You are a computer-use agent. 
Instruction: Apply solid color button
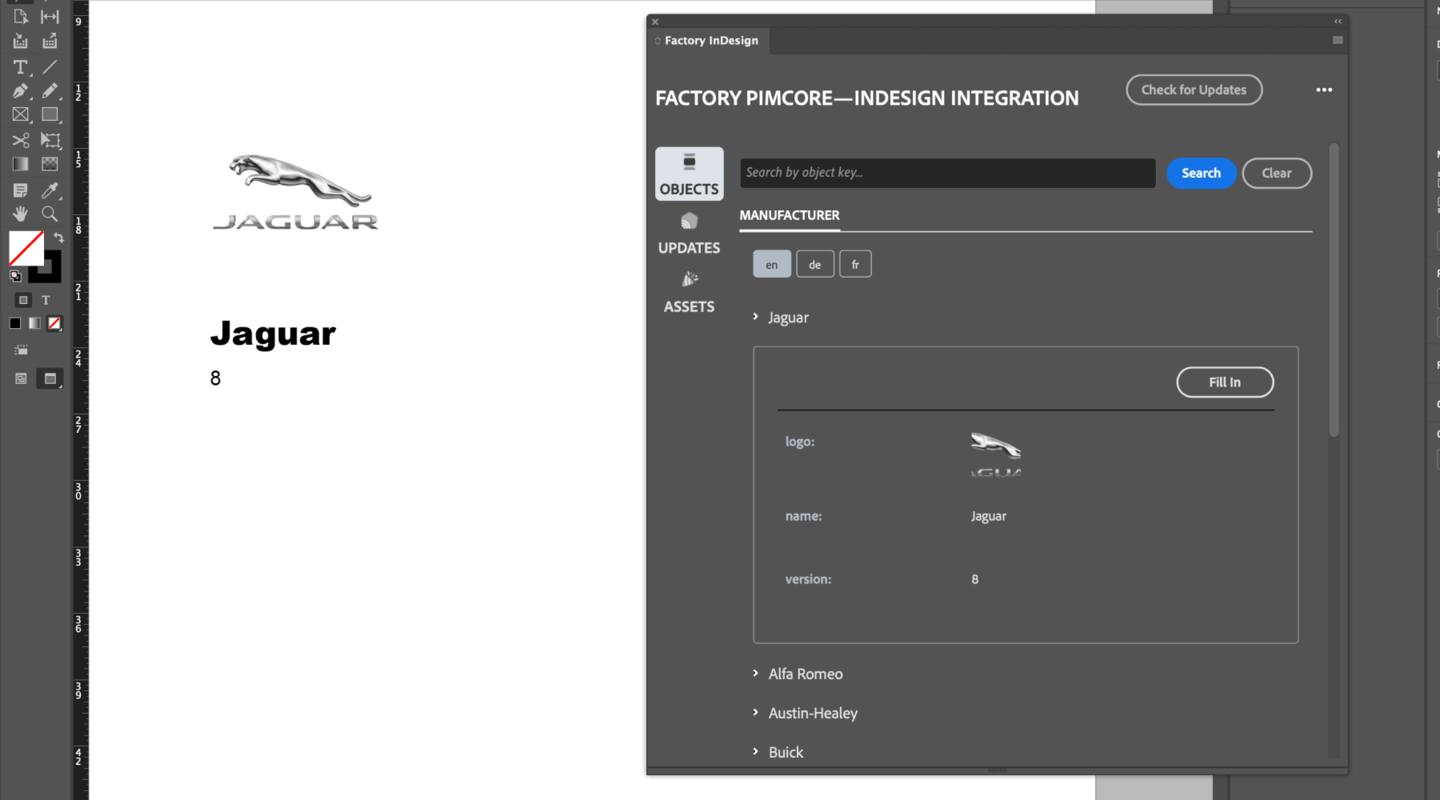pos(15,324)
